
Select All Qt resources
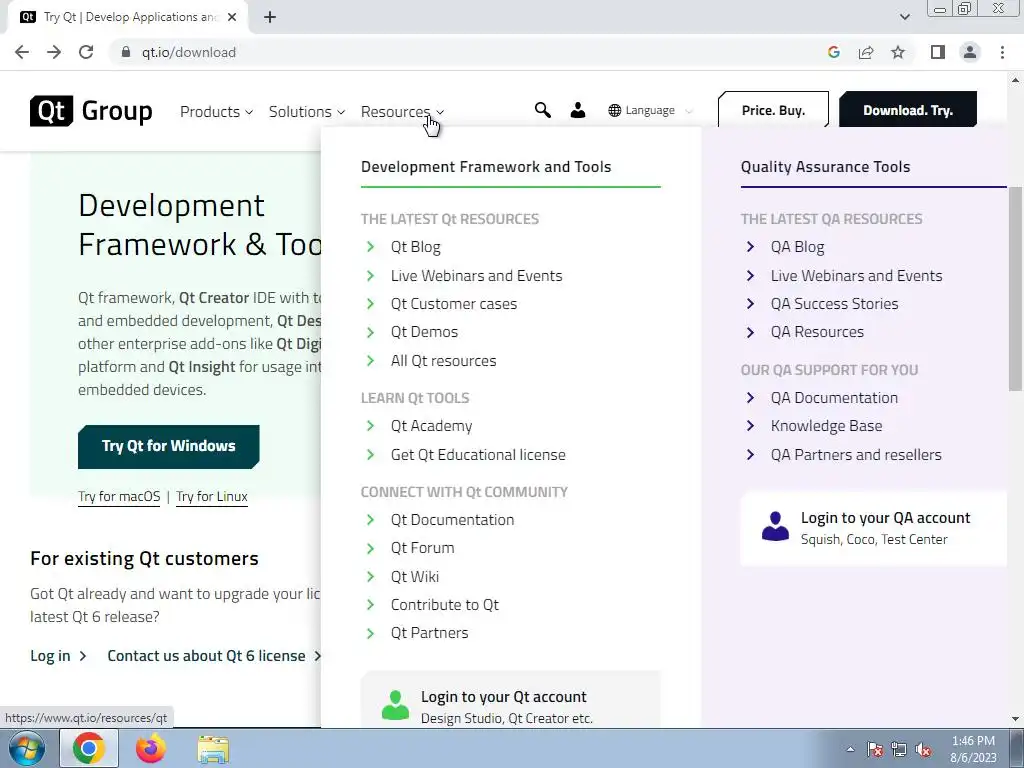click(443, 360)
